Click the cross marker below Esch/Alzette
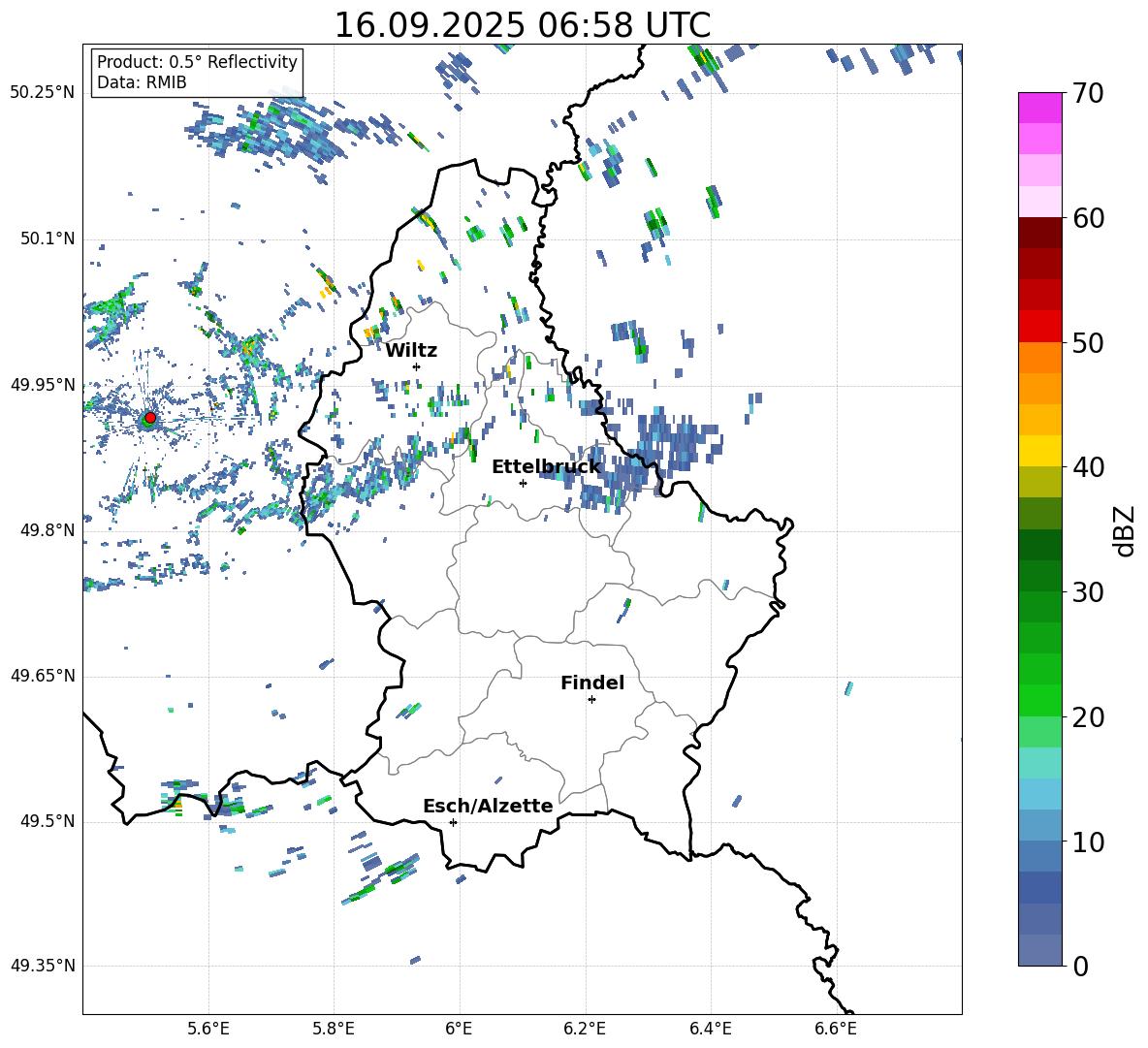The image size is (1148, 1048). click(453, 822)
